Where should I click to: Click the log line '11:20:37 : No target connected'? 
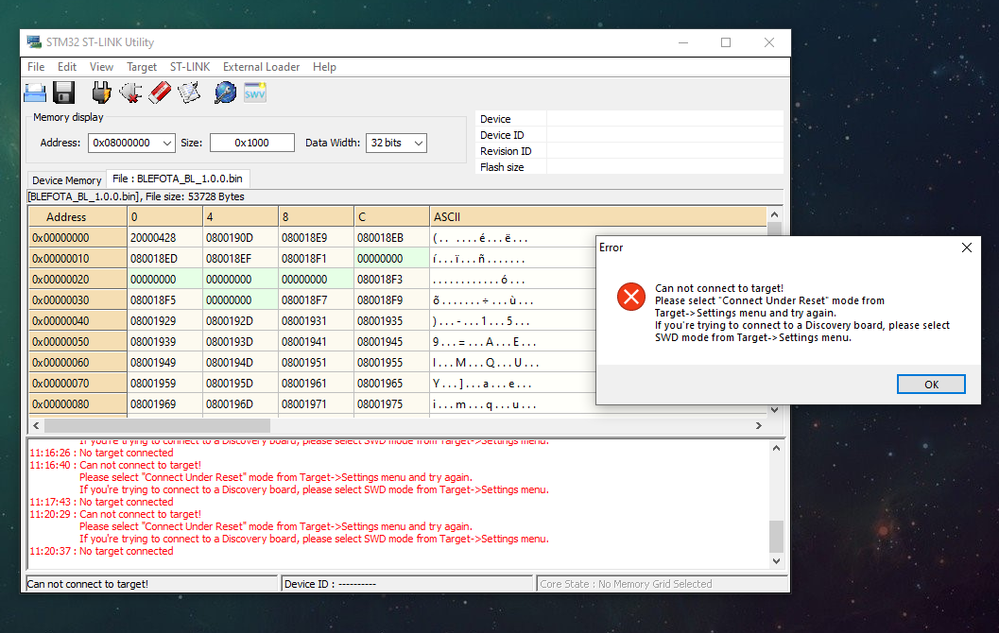point(101,551)
